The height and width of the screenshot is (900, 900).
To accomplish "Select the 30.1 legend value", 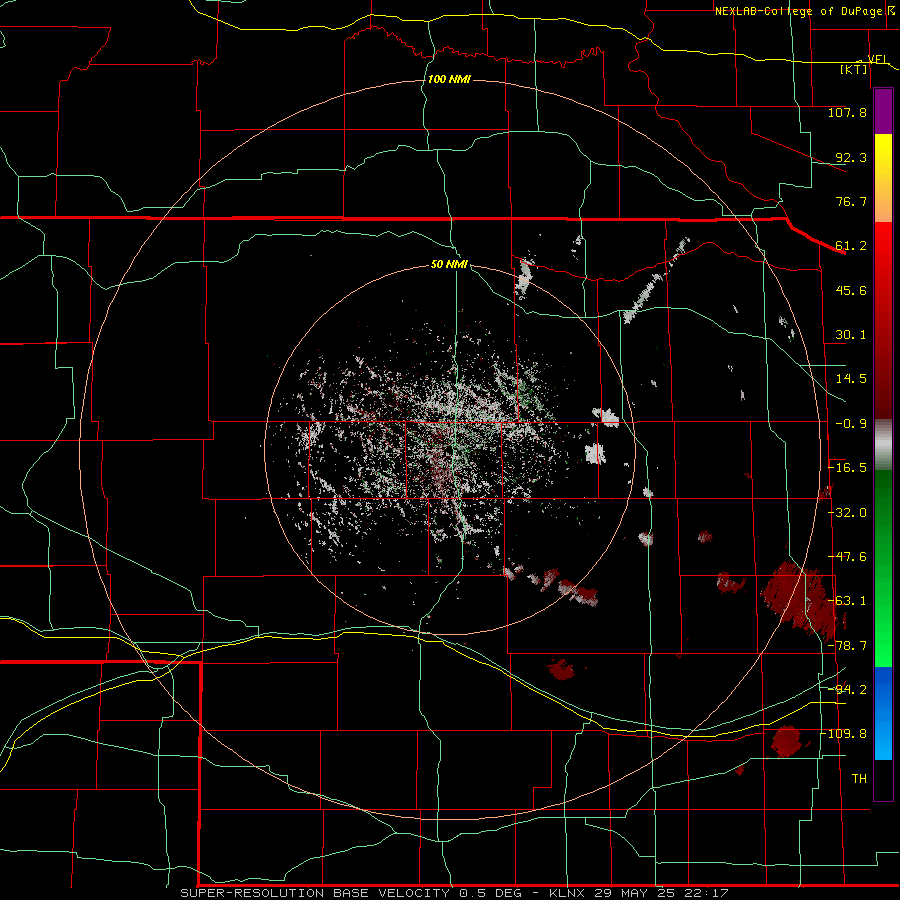I will point(851,335).
